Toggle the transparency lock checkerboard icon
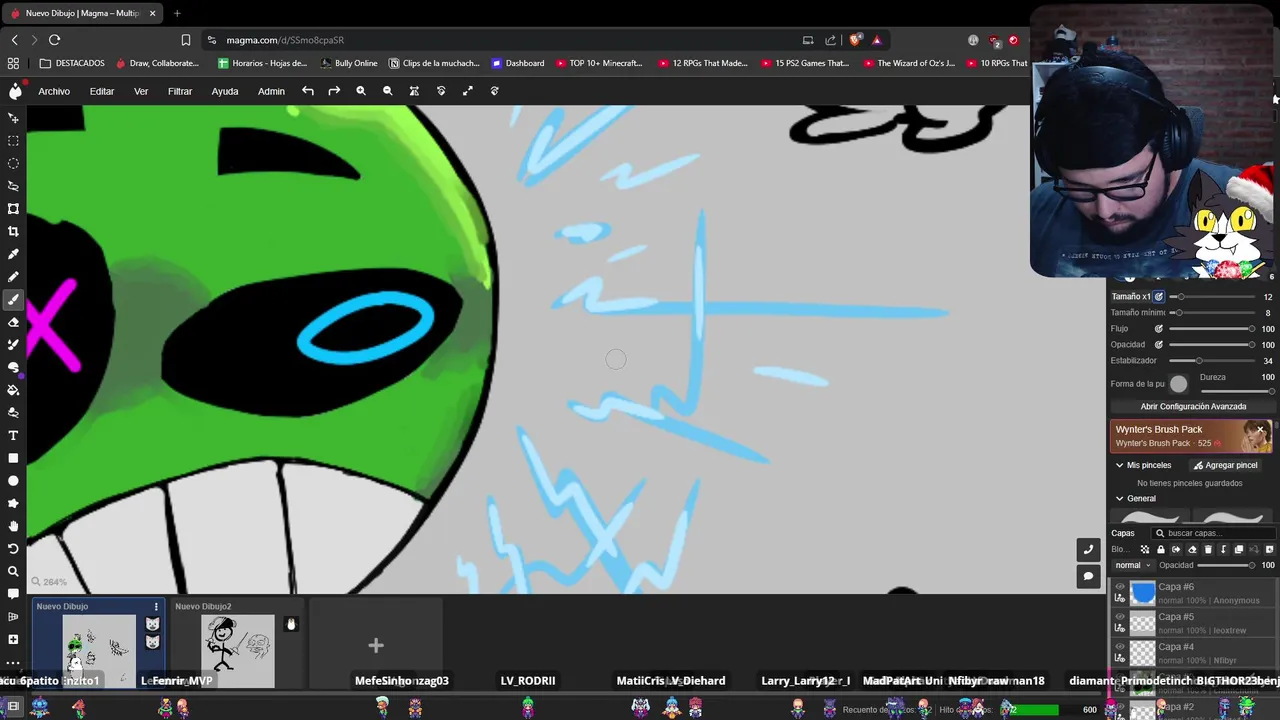This screenshot has width=1280, height=720. point(1145,549)
